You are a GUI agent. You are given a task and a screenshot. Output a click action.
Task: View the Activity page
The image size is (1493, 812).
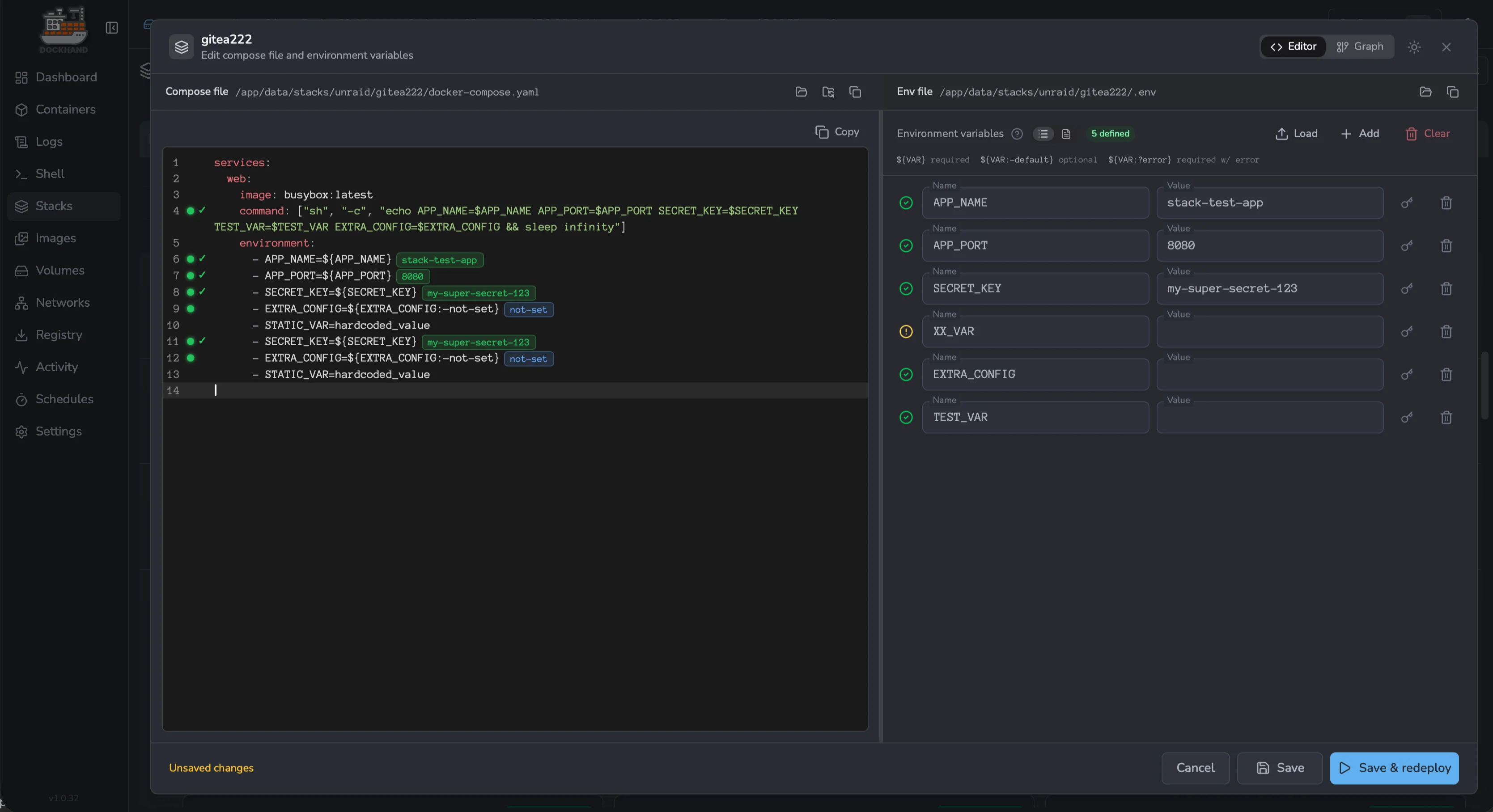coord(64,367)
